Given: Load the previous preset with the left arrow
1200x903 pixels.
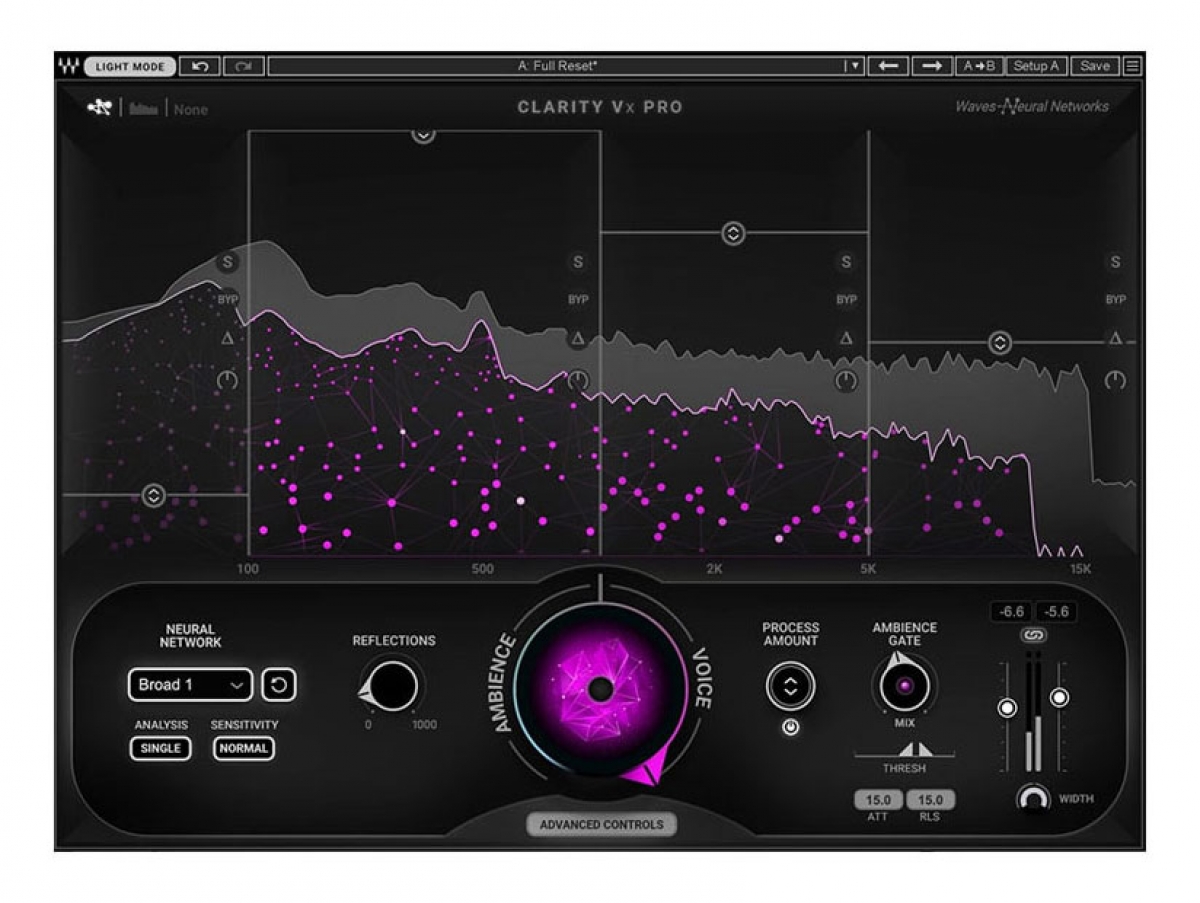Looking at the screenshot, I should click(888, 66).
